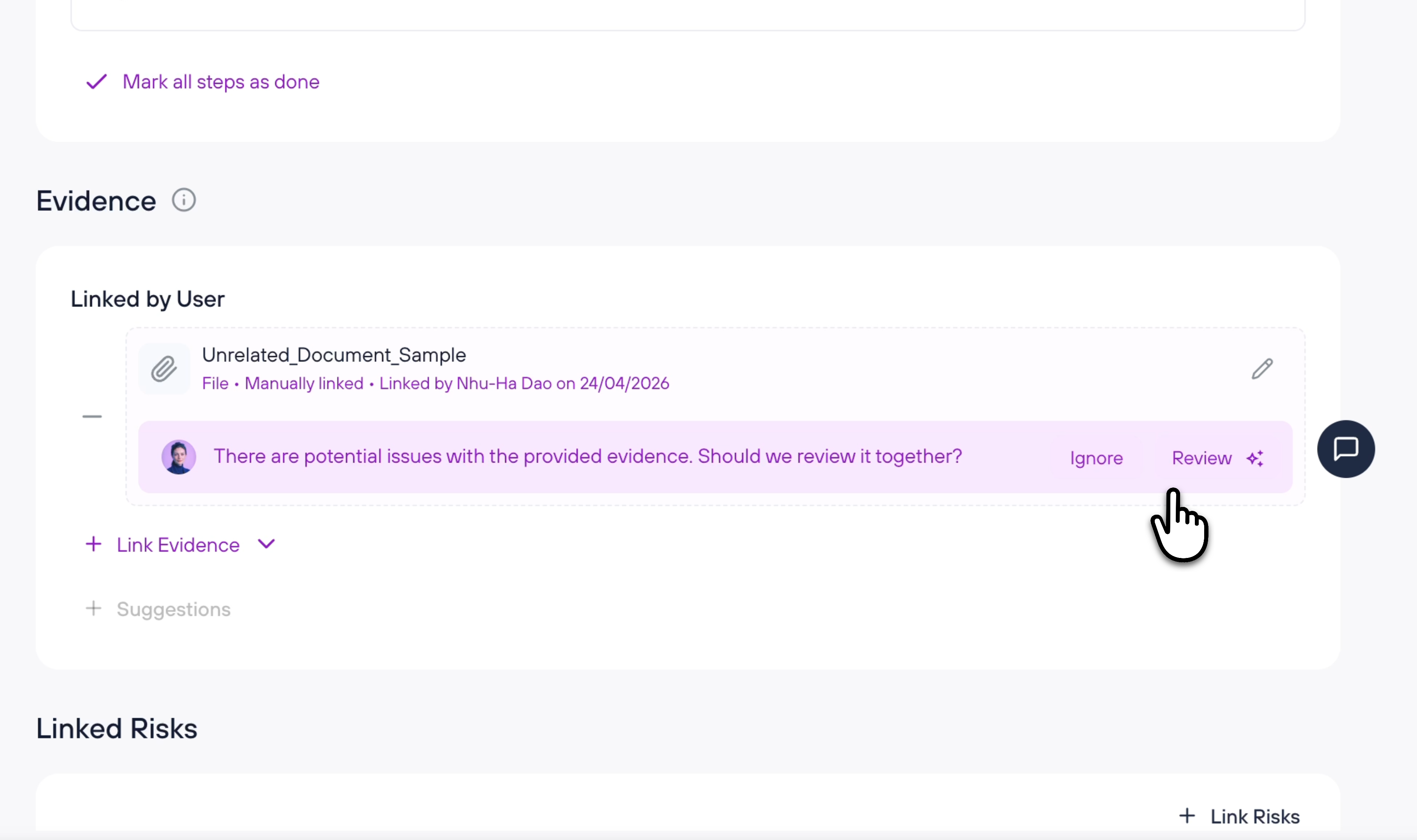Viewport: 1417px width, 840px height.
Task: Click the Link Evidence option
Action: 178,545
